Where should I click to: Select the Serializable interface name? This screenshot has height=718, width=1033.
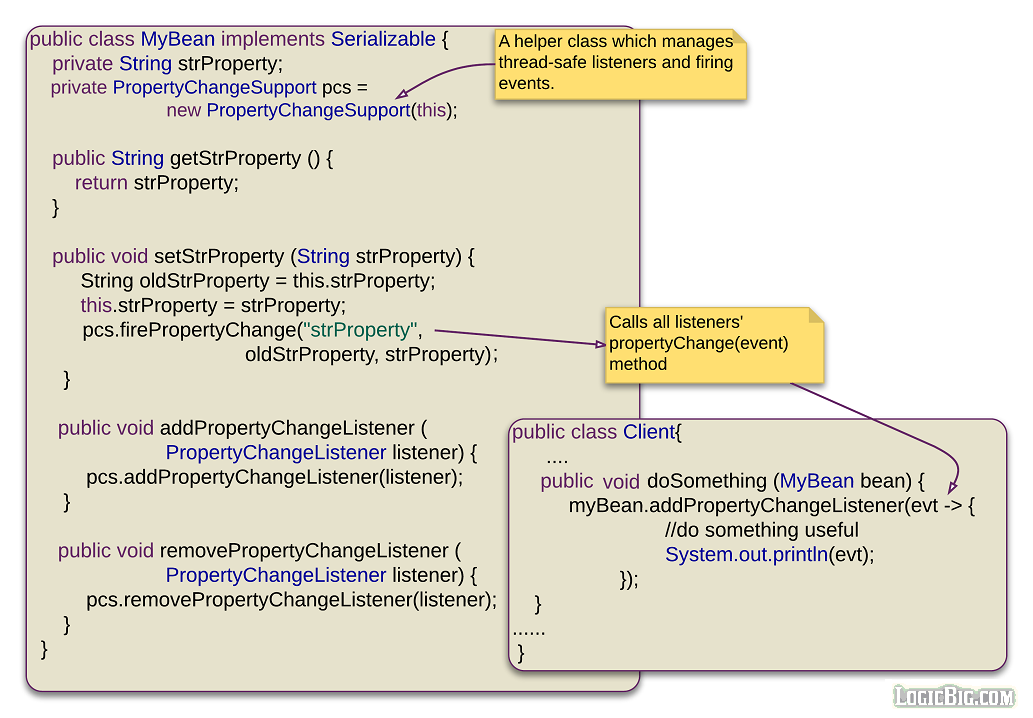pos(383,39)
